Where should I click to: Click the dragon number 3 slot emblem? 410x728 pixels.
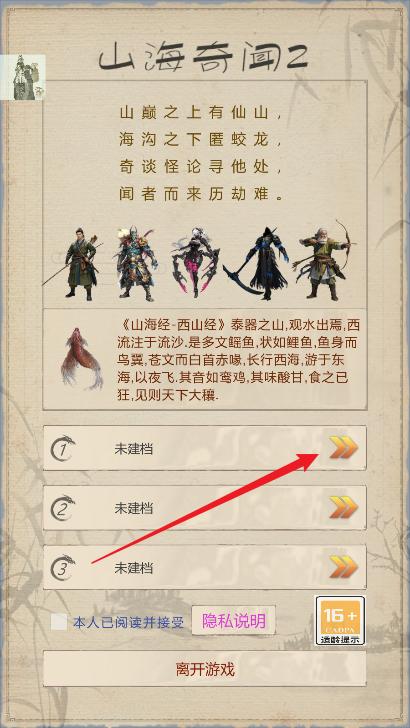[x=63, y=567]
